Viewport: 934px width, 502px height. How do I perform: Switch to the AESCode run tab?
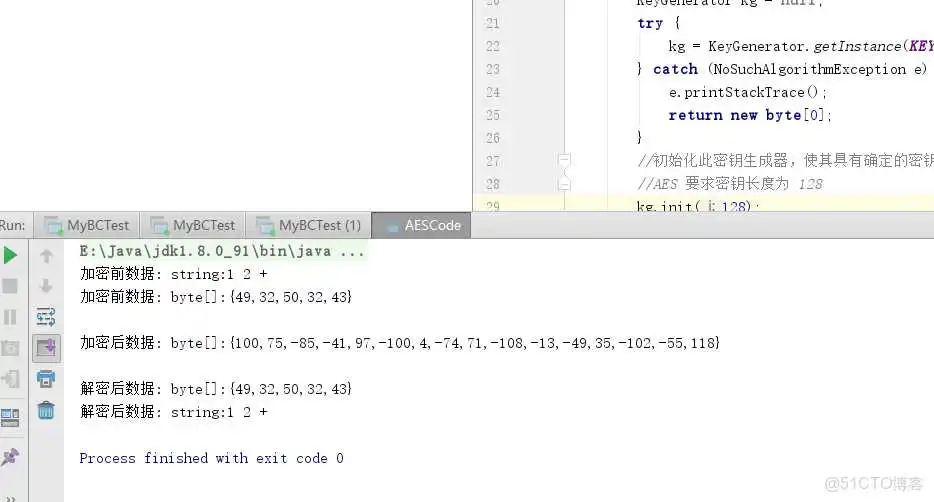(421, 225)
